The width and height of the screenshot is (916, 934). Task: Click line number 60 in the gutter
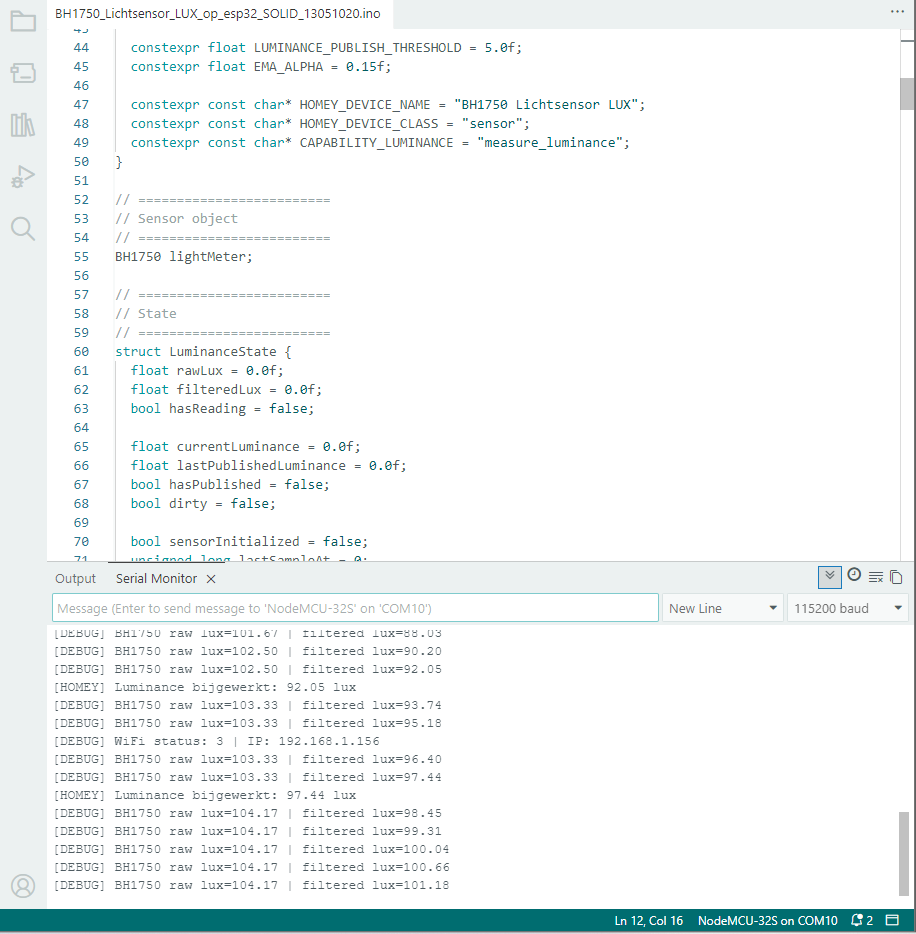tap(81, 351)
